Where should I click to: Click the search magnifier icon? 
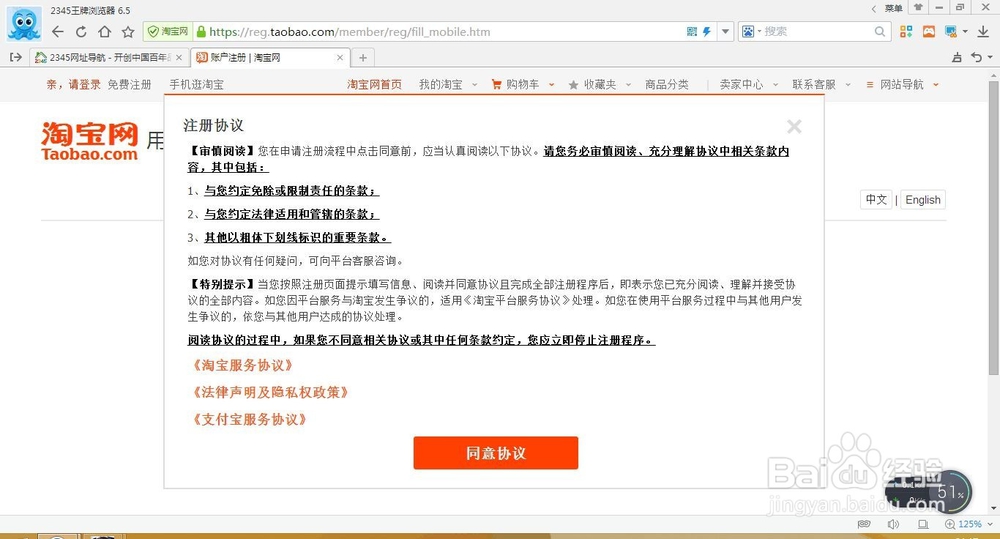880,31
